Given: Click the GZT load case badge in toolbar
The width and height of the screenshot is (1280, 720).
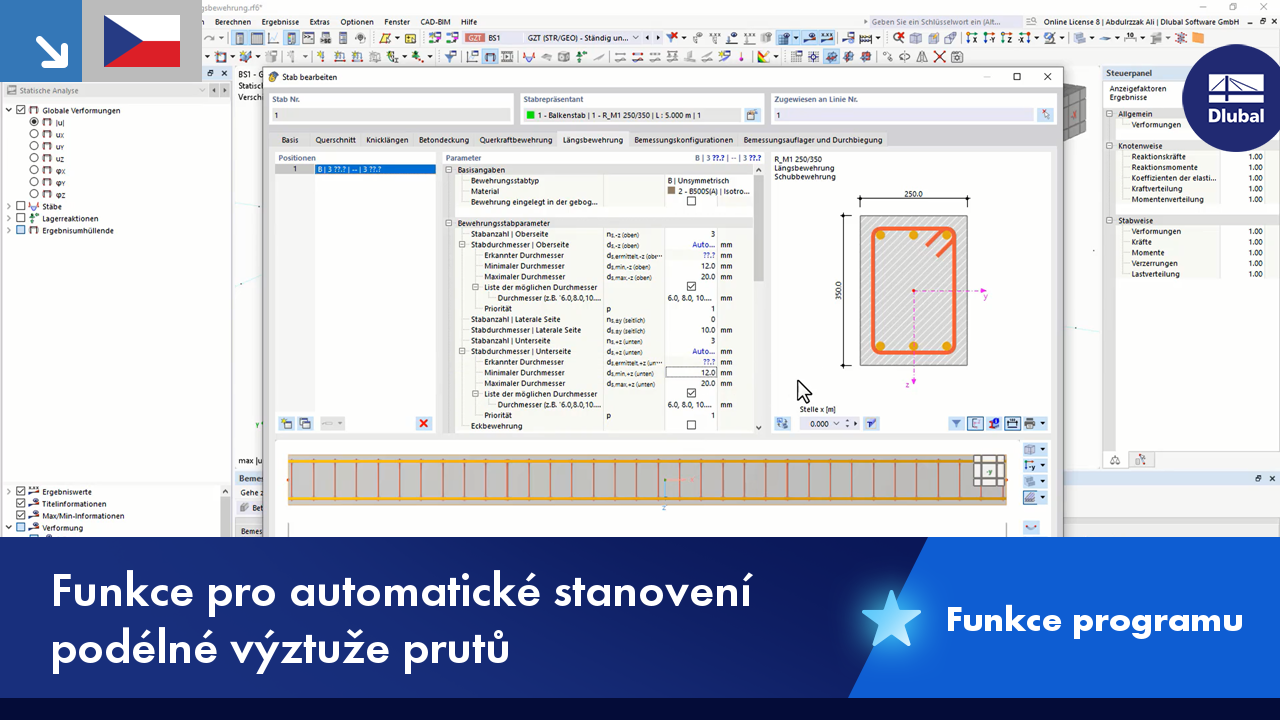Looking at the screenshot, I should (476, 37).
